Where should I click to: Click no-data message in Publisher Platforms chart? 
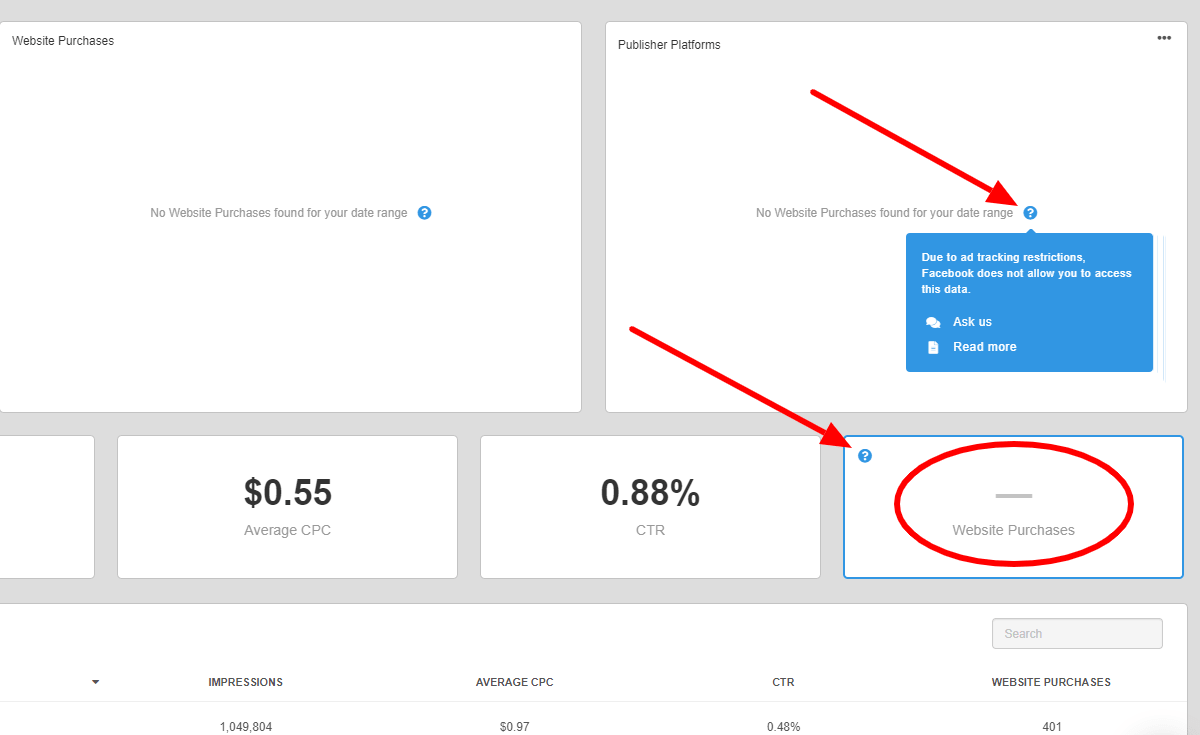(885, 213)
